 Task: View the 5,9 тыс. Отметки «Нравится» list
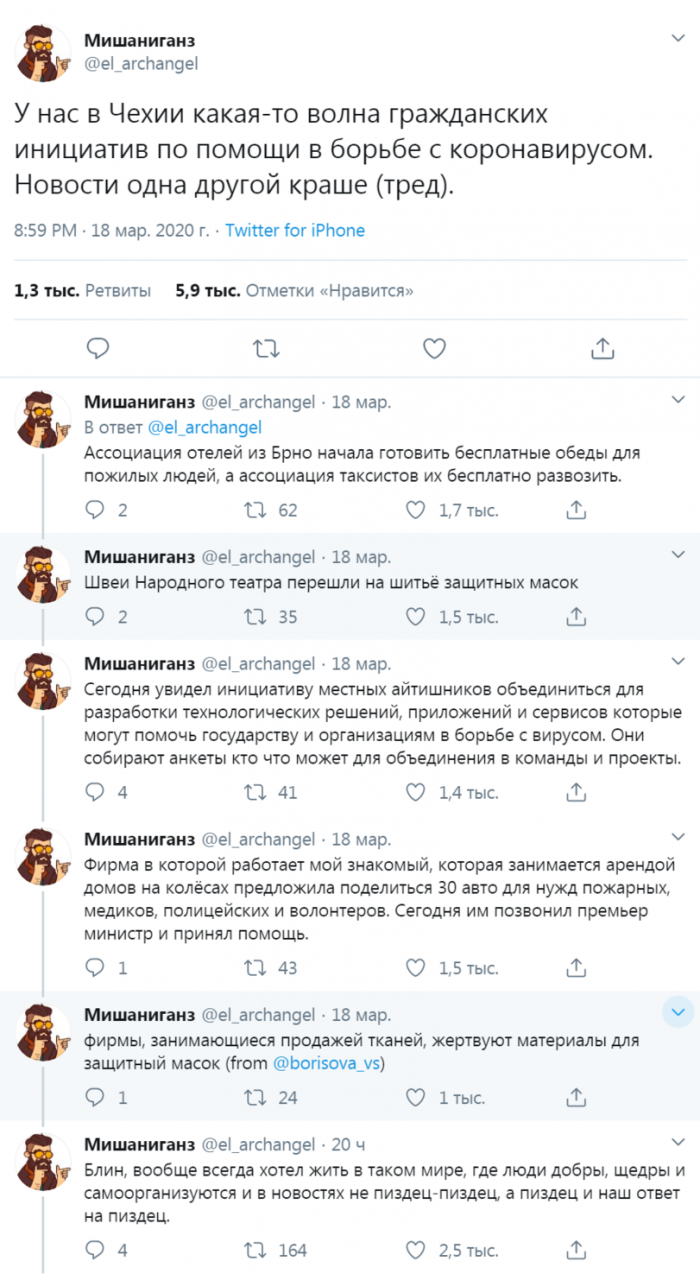tap(294, 291)
